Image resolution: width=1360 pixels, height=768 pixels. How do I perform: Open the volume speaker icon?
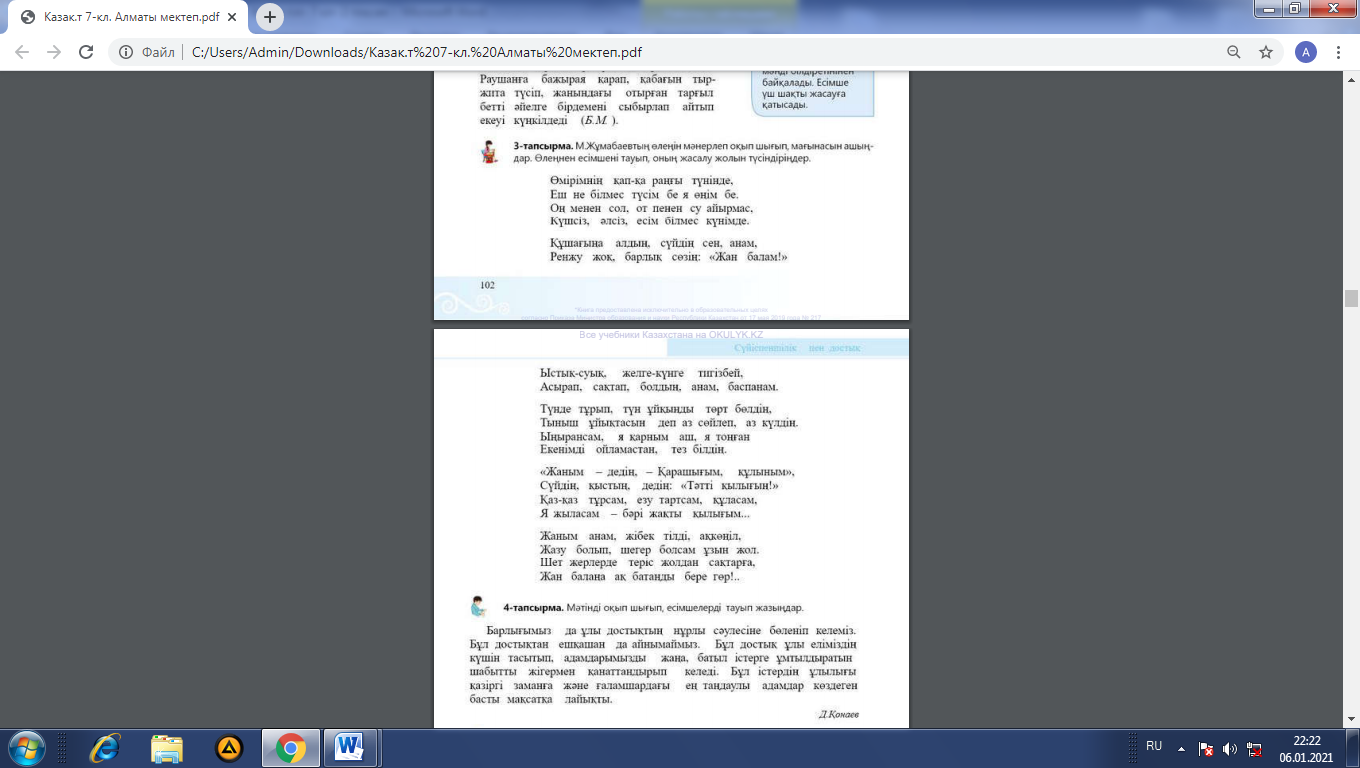(1229, 748)
